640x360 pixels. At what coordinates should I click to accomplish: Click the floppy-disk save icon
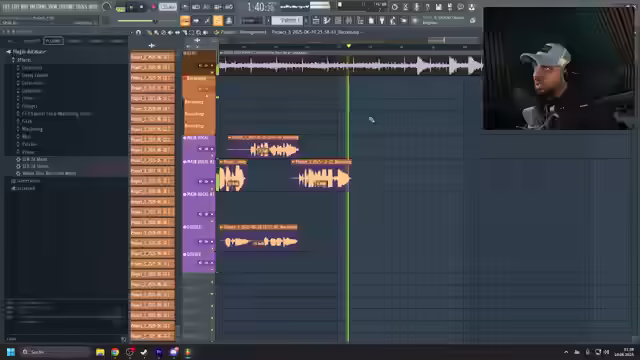coord(438,7)
